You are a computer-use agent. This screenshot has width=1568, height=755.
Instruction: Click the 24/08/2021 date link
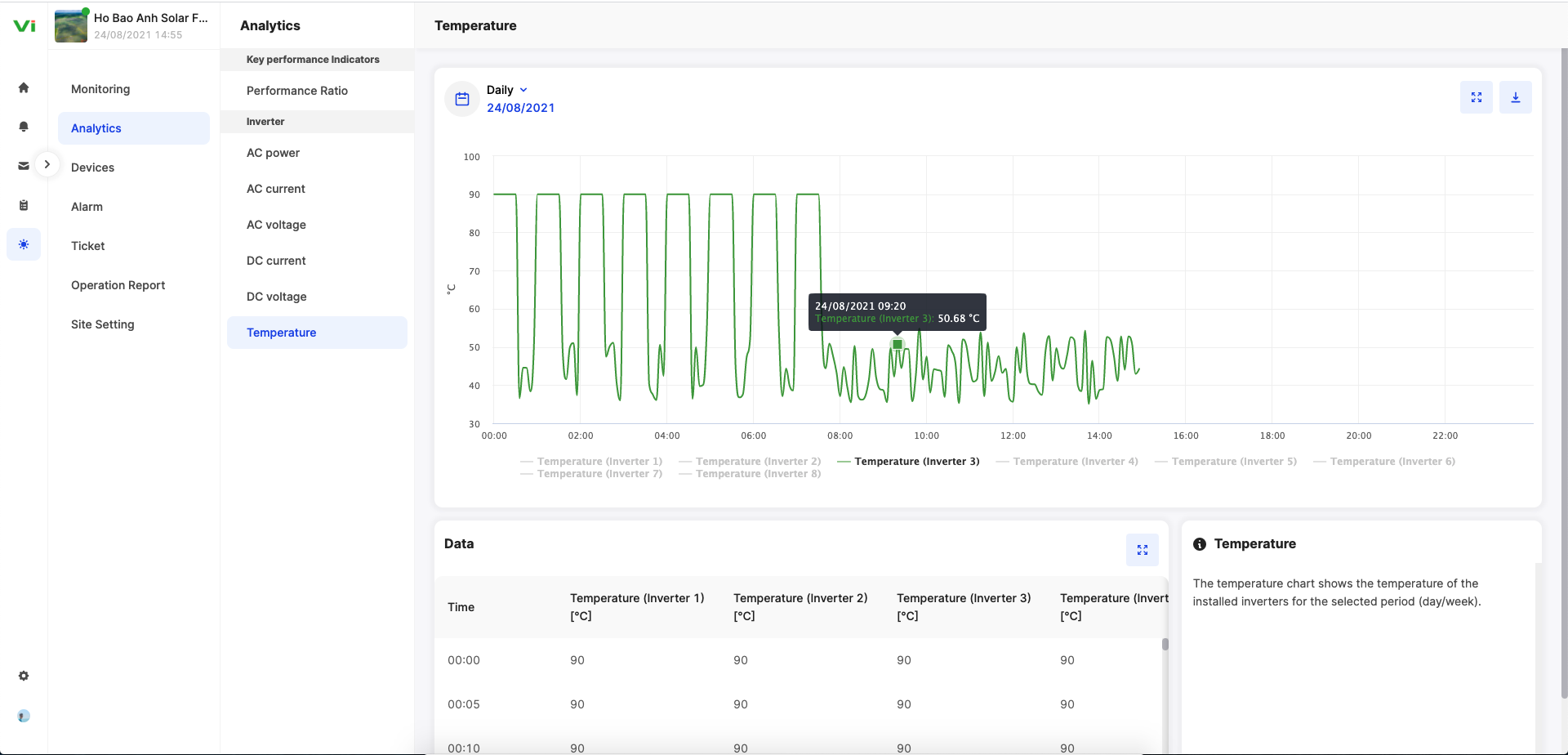(x=520, y=108)
